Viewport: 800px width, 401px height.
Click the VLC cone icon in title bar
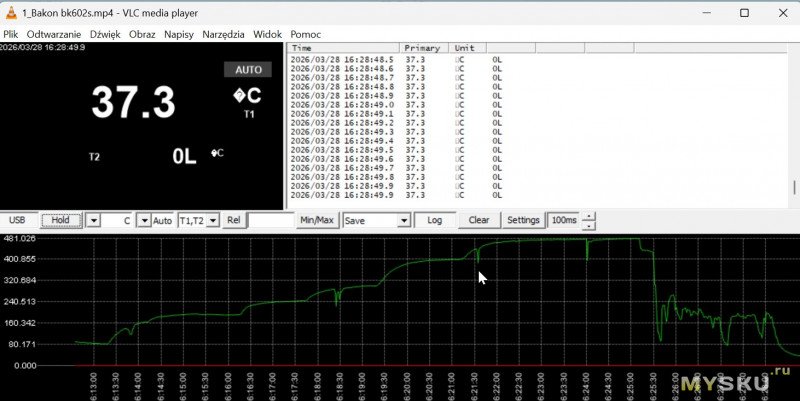10,13
